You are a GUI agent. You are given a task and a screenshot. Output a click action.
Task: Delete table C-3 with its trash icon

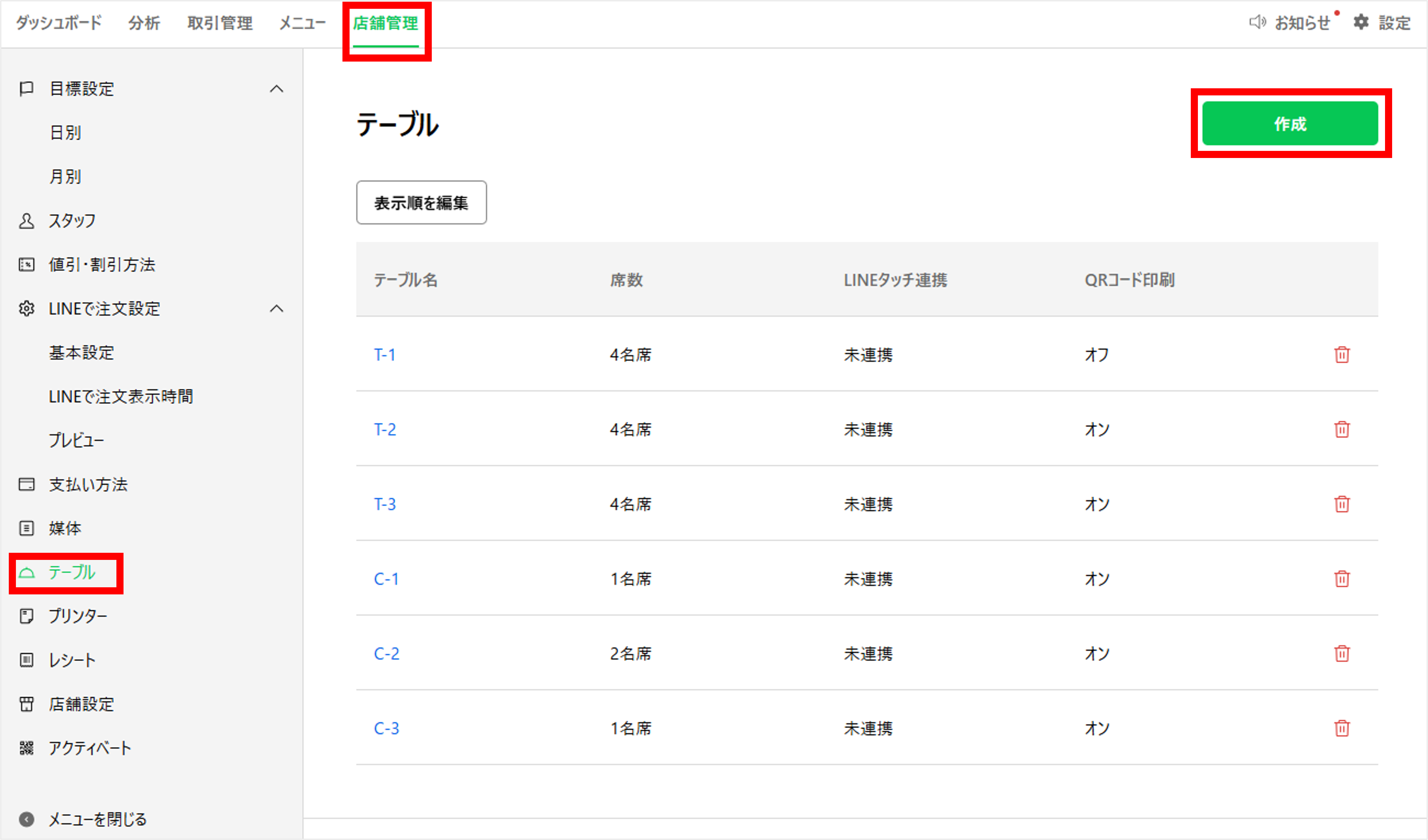(1342, 728)
